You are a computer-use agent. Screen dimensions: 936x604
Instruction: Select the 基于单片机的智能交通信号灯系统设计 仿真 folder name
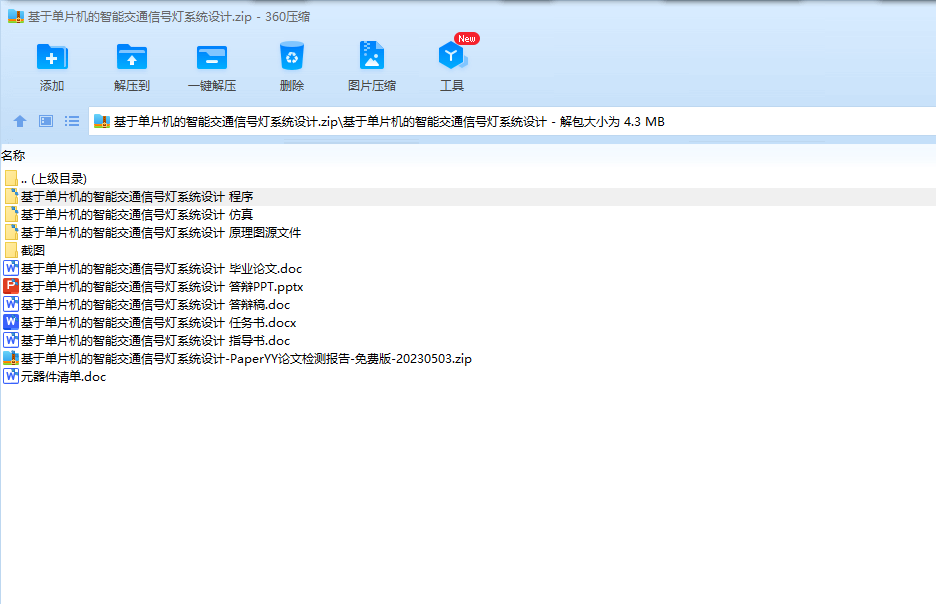click(x=137, y=215)
